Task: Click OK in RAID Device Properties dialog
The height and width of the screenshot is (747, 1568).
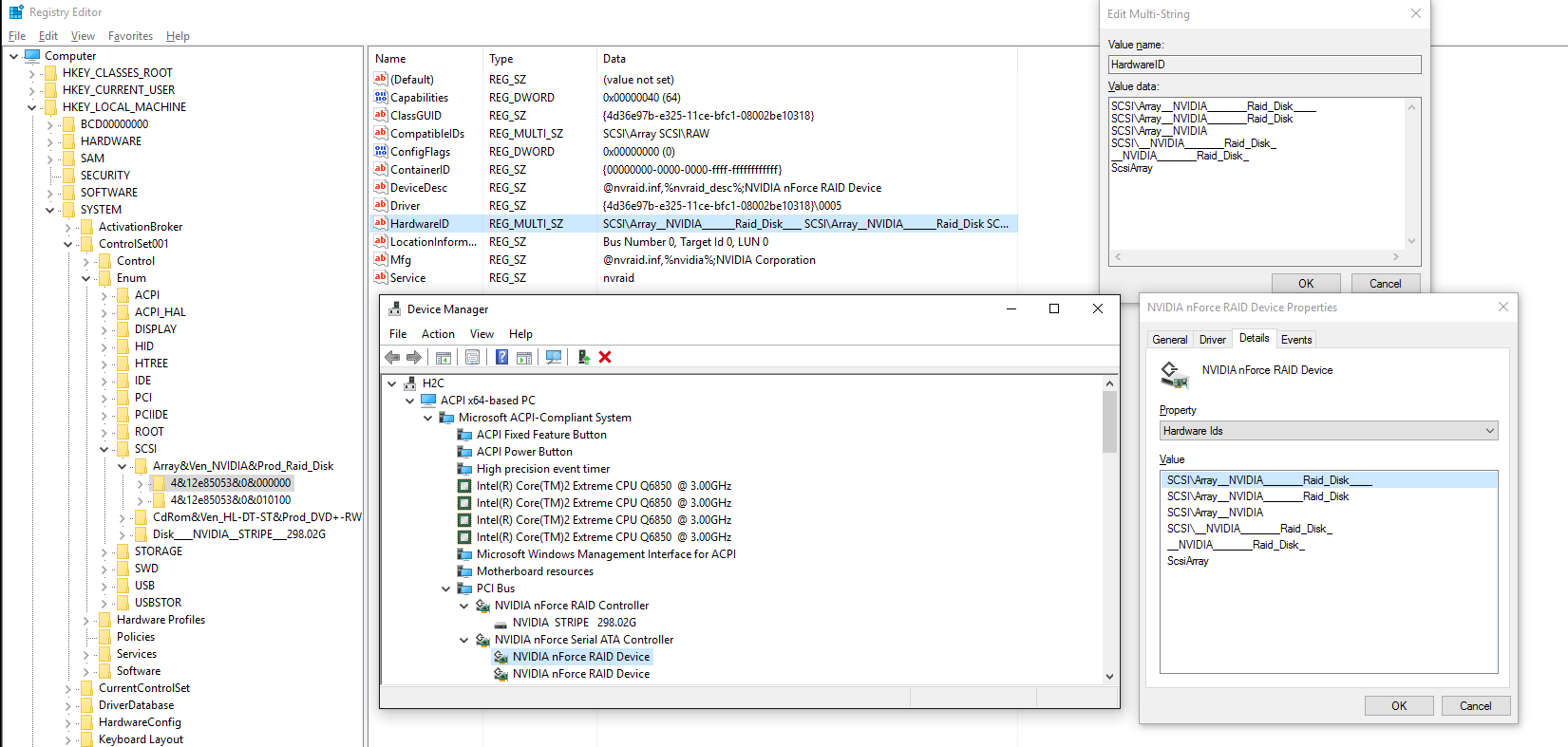Action: point(1399,706)
